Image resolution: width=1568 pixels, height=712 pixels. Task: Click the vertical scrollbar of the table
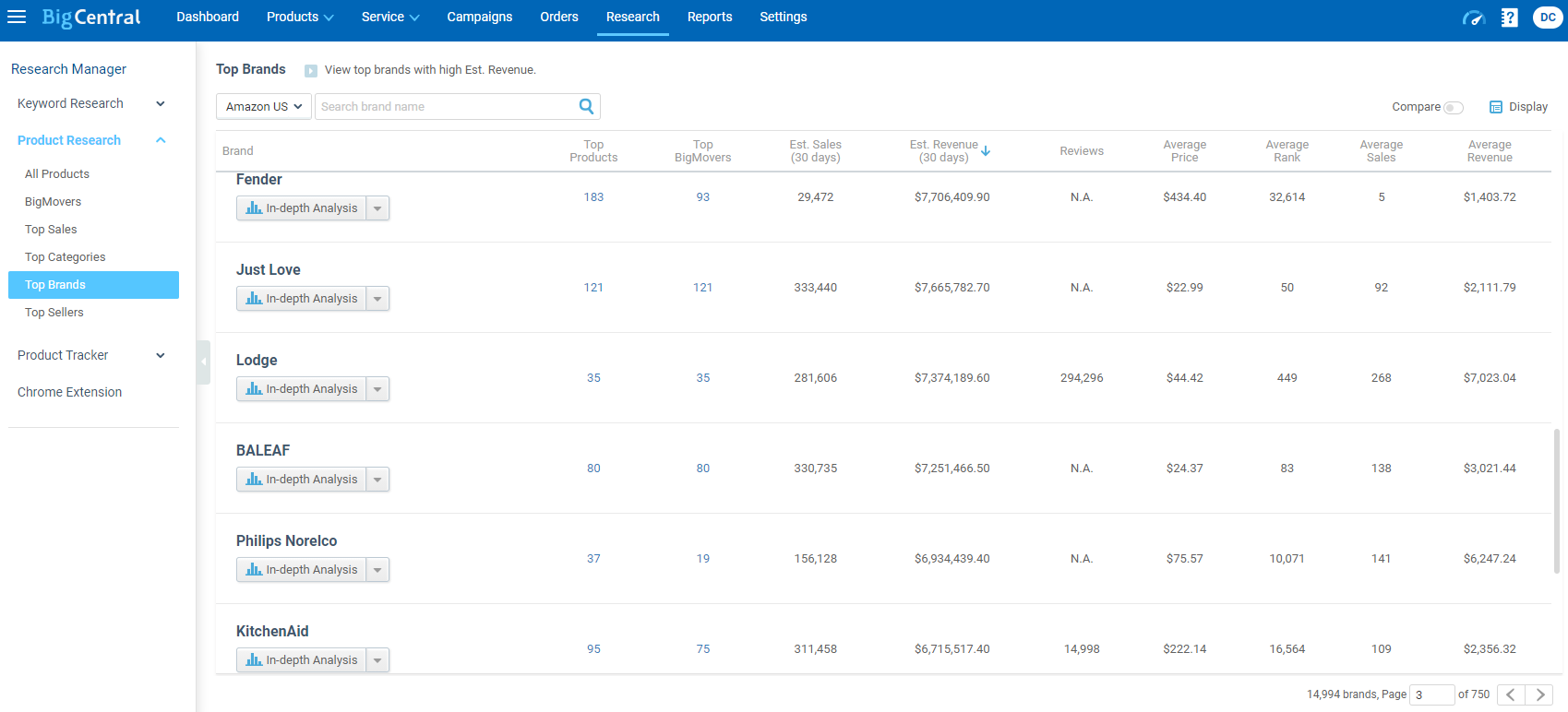[x=1557, y=502]
